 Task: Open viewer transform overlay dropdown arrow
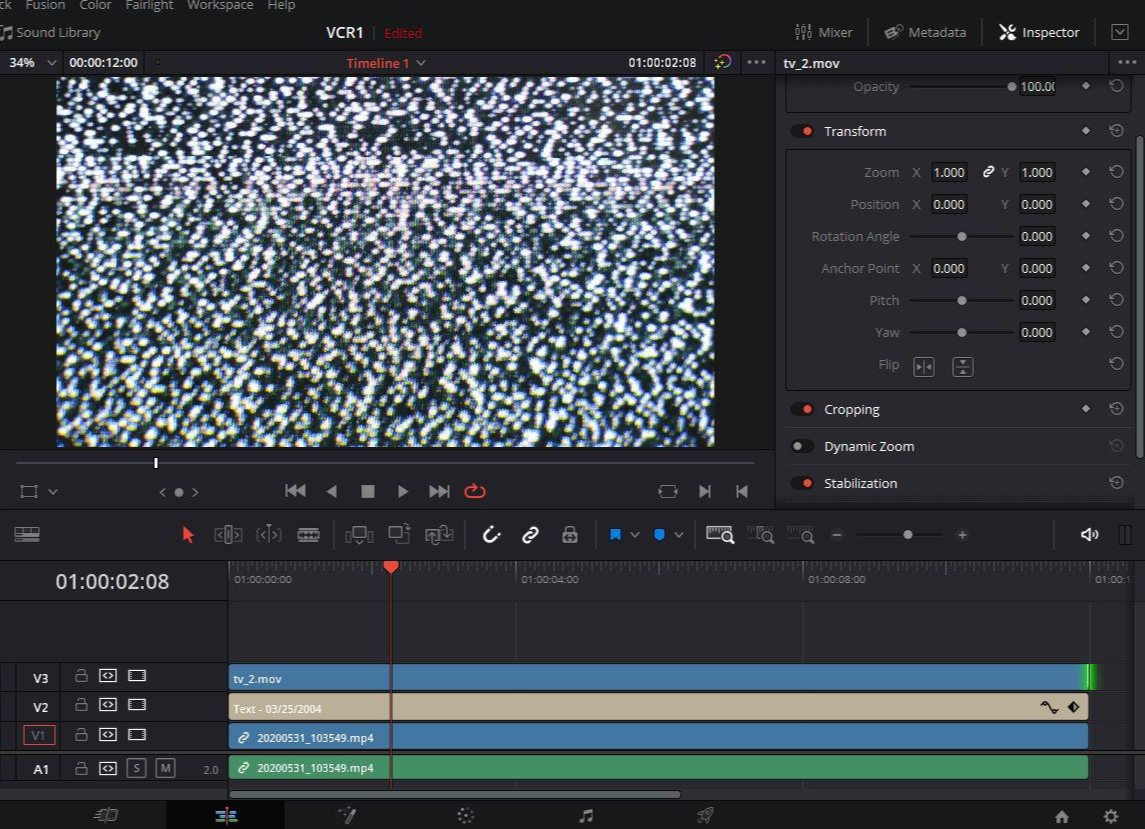point(53,492)
